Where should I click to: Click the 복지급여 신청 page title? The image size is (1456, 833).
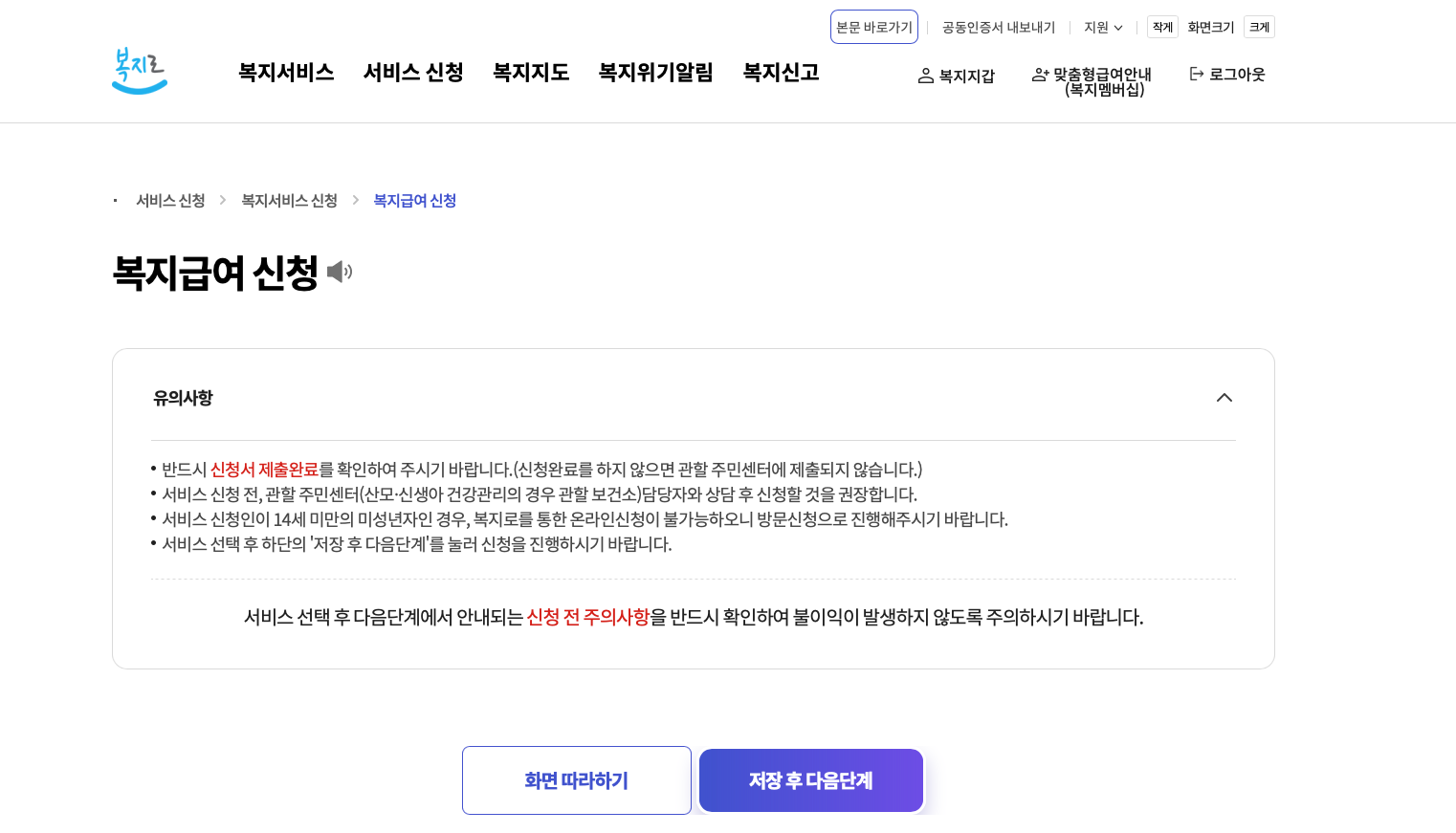click(215, 273)
